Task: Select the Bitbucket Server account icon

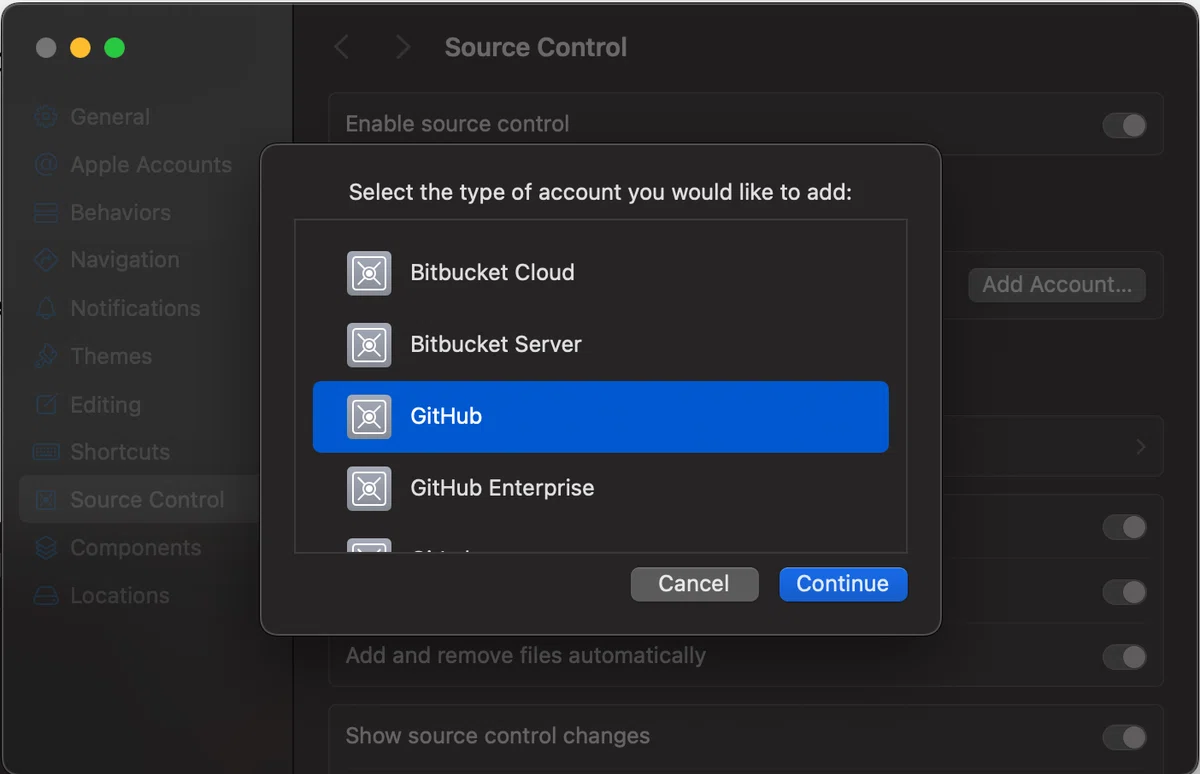Action: tap(369, 345)
